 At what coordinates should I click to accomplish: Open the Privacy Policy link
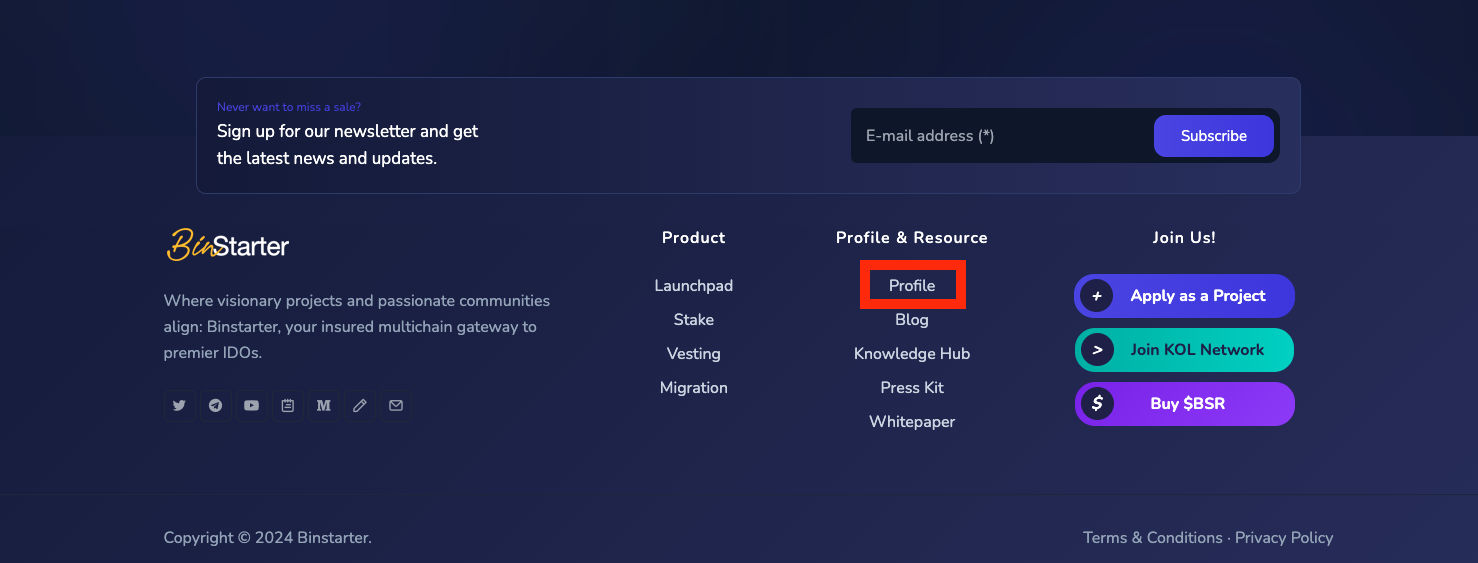point(1284,538)
